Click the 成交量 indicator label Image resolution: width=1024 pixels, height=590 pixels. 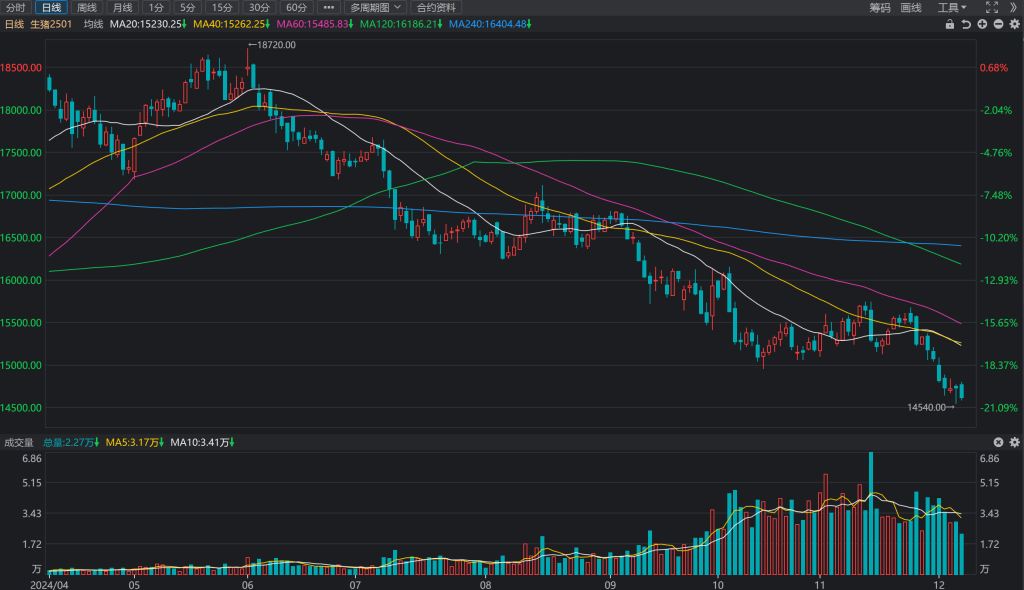[x=19, y=442]
